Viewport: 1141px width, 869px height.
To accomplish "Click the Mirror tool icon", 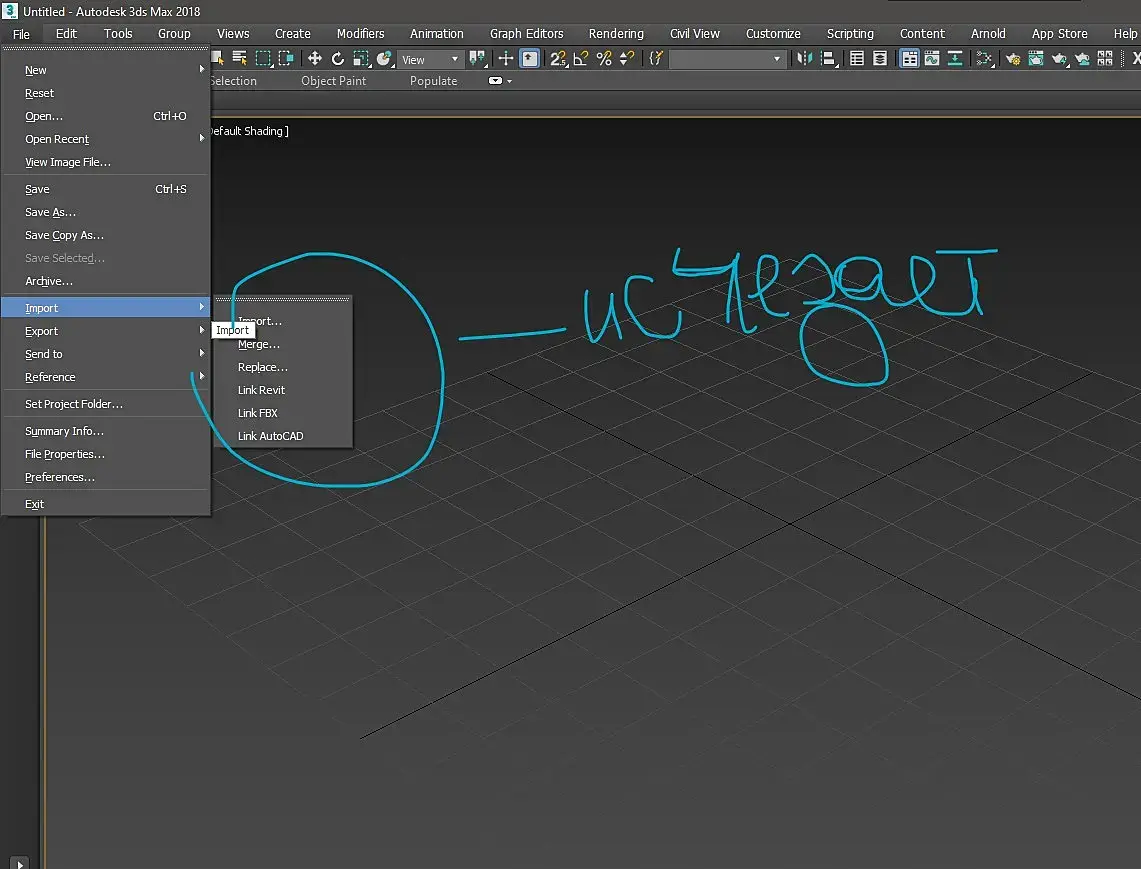I will (x=804, y=59).
